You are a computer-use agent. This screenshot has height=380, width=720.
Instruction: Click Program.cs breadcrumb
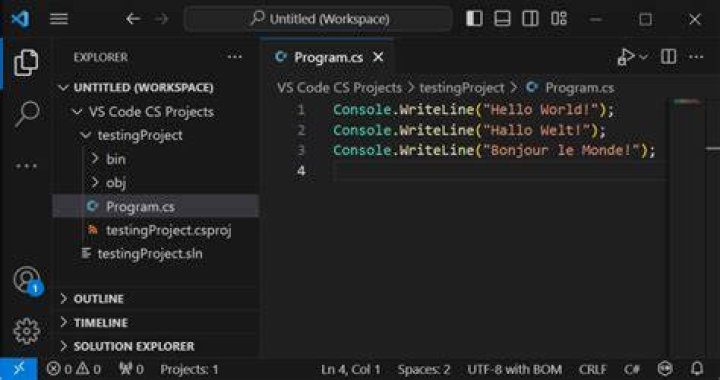(579, 88)
